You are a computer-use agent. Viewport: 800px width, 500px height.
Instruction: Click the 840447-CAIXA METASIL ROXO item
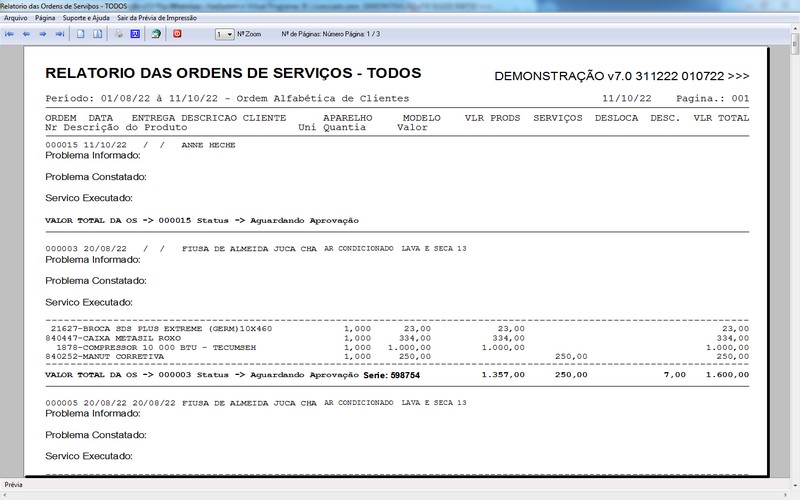pyautogui.click(x=113, y=338)
